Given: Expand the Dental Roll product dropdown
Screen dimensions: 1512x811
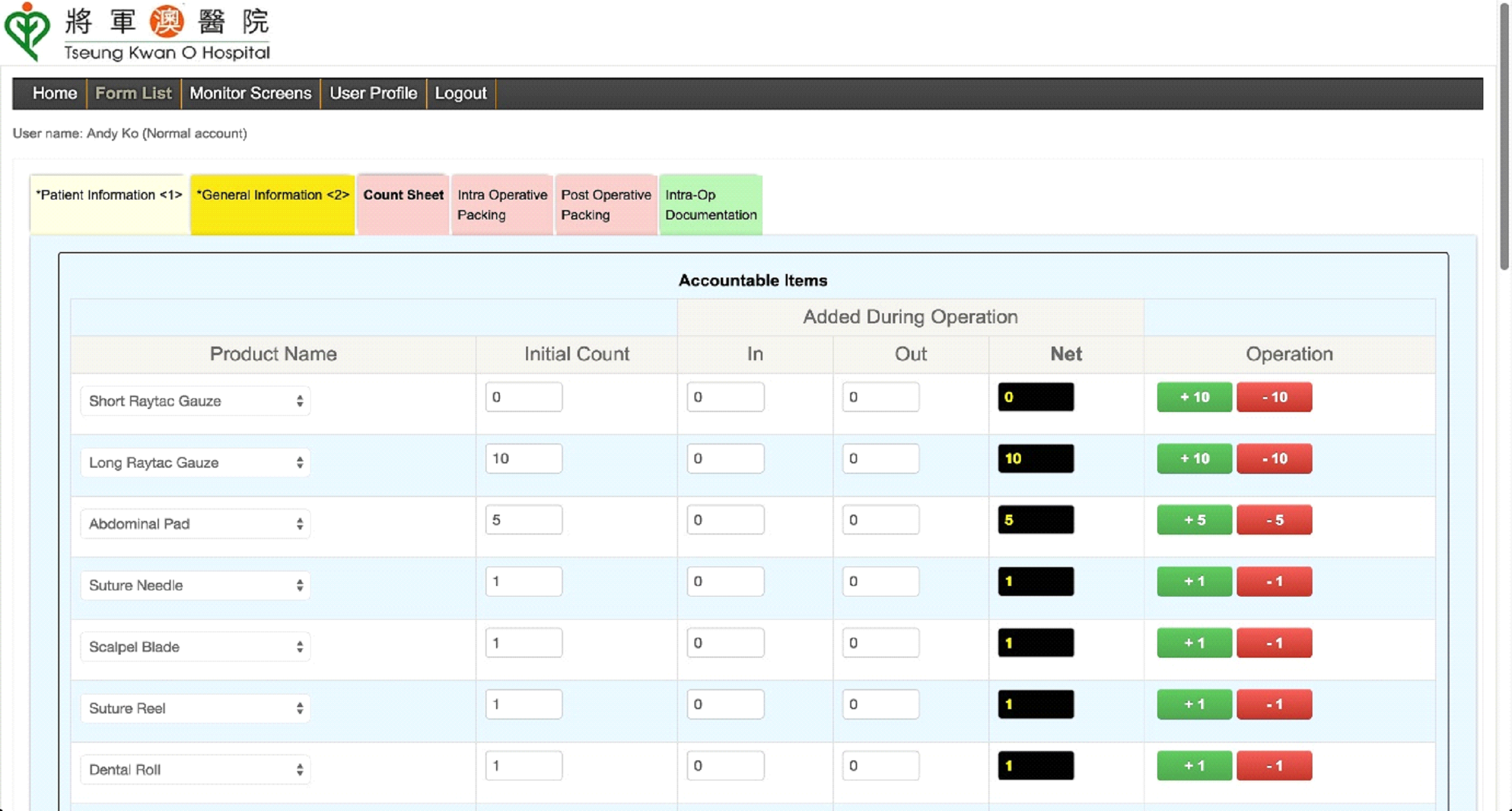Looking at the screenshot, I should pos(195,769).
